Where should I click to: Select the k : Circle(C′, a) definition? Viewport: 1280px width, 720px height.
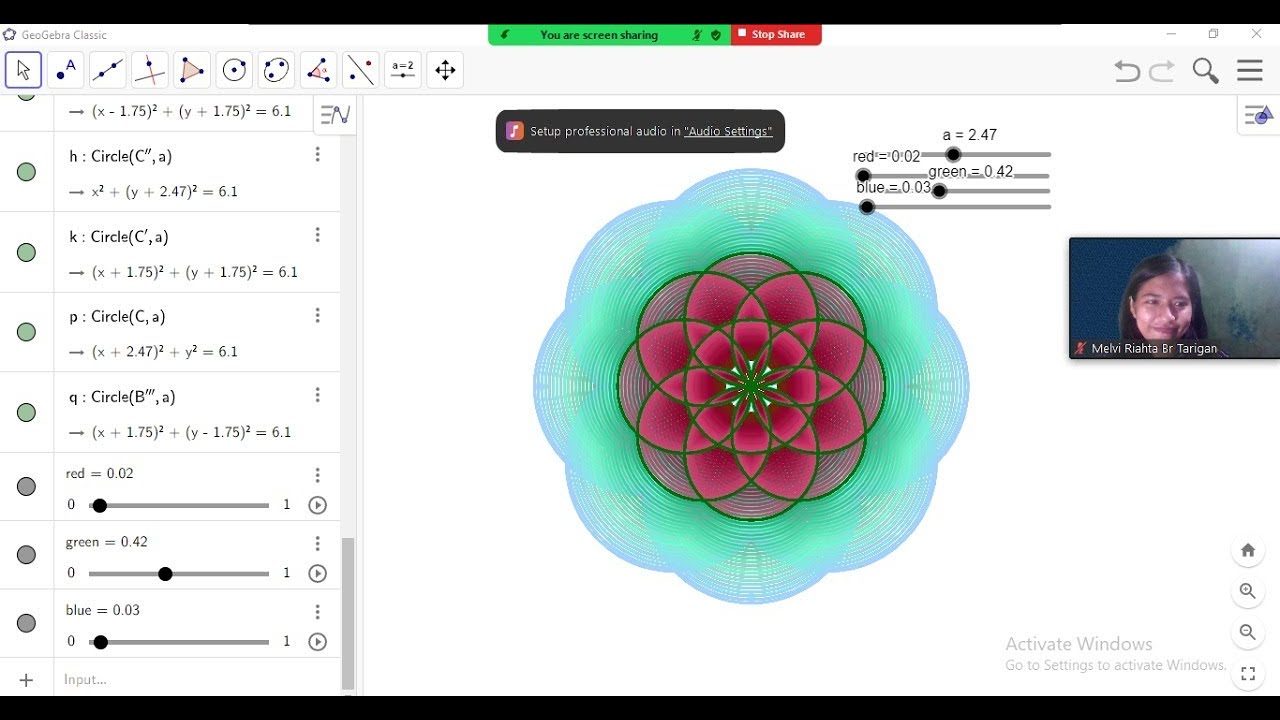[x=119, y=237]
